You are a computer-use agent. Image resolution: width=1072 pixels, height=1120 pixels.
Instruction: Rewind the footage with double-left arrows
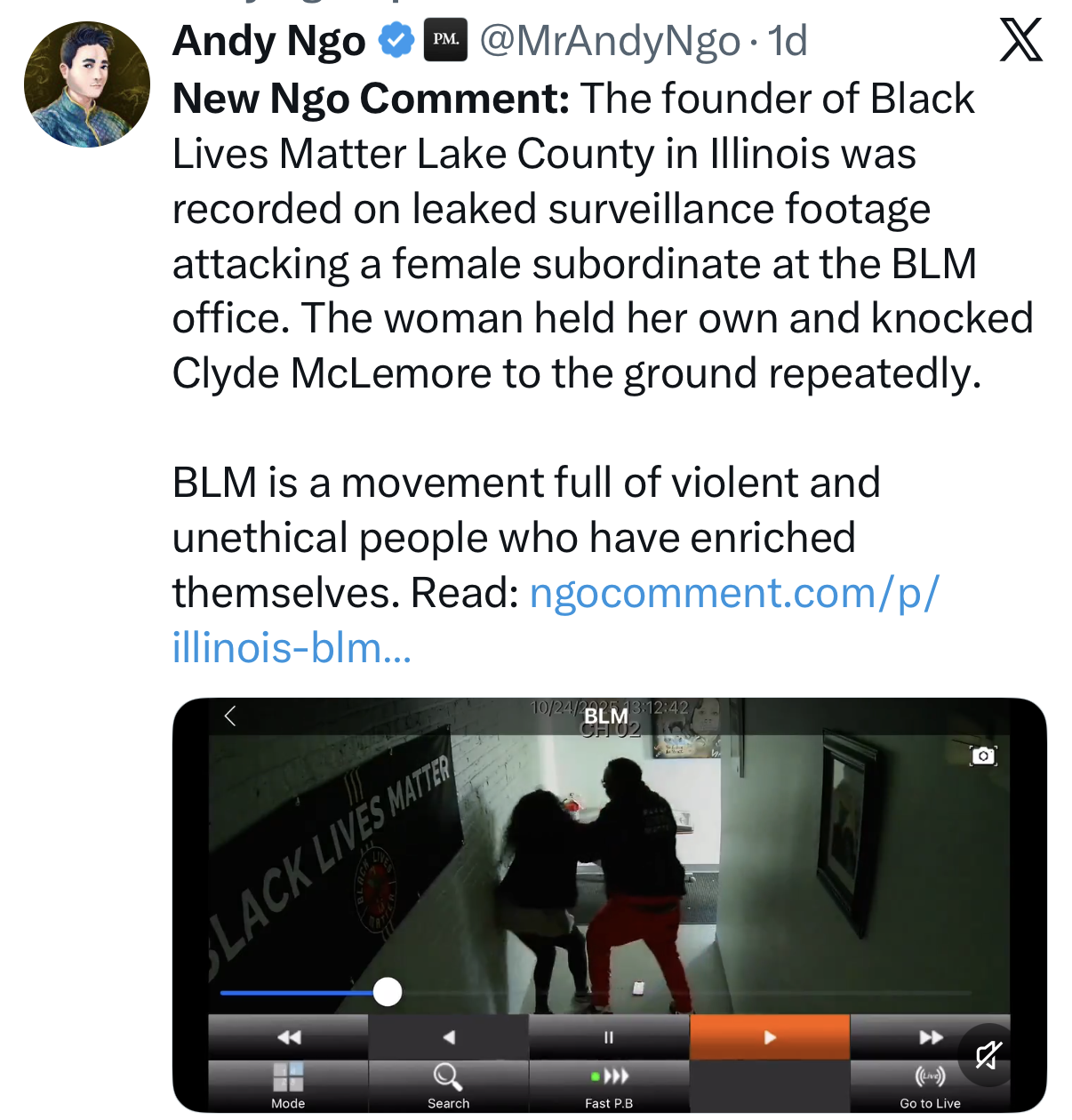pyautogui.click(x=289, y=1037)
